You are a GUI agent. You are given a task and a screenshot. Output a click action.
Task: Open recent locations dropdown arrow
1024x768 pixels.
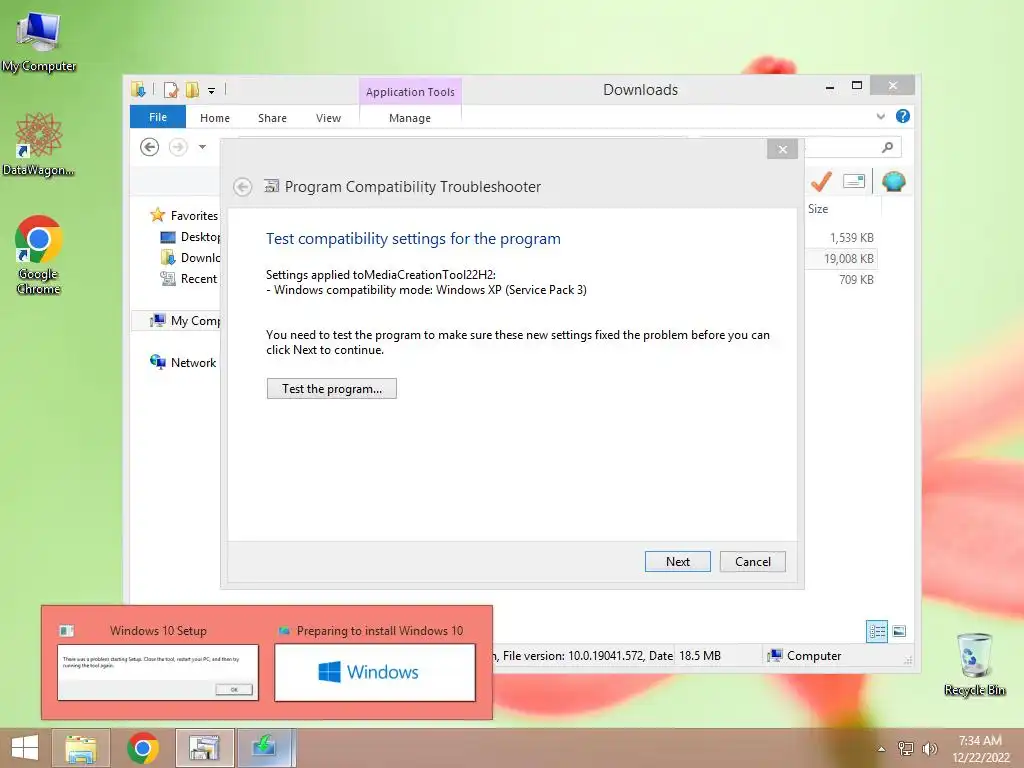202,147
